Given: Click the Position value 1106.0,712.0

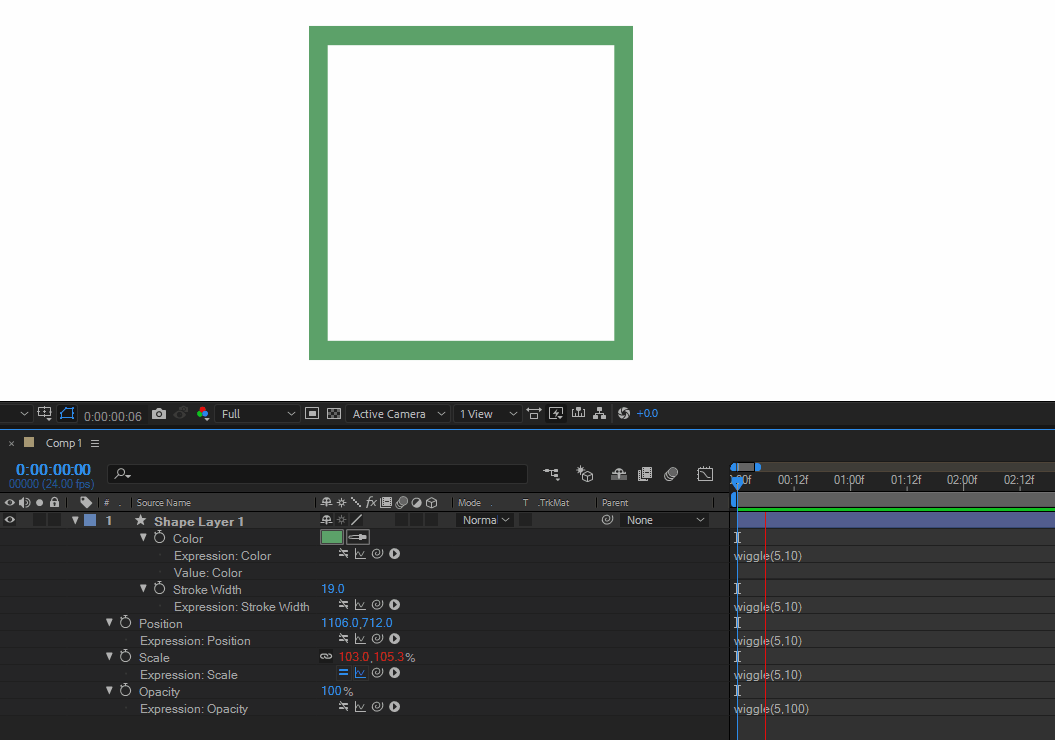Looking at the screenshot, I should click(357, 623).
